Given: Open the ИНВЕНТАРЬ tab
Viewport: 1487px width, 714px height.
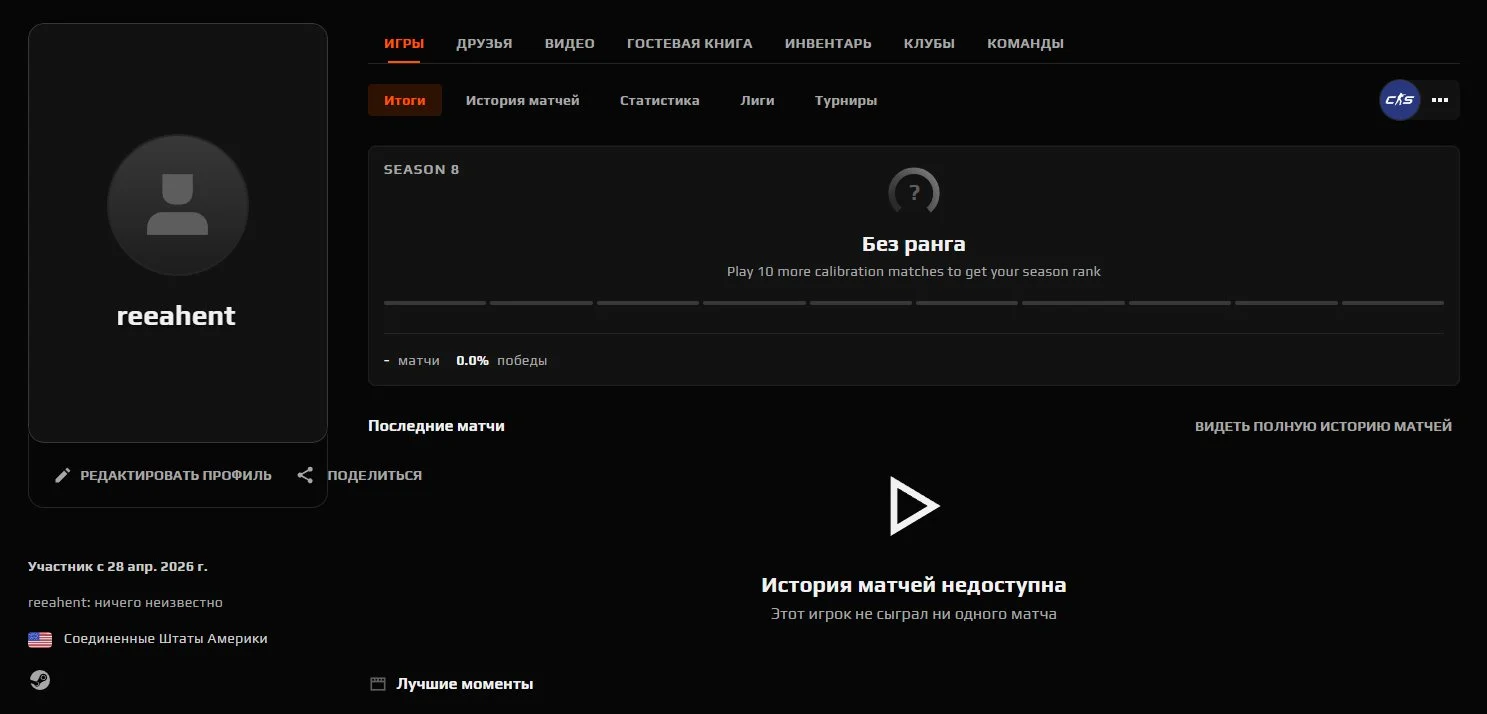Looking at the screenshot, I should point(828,44).
